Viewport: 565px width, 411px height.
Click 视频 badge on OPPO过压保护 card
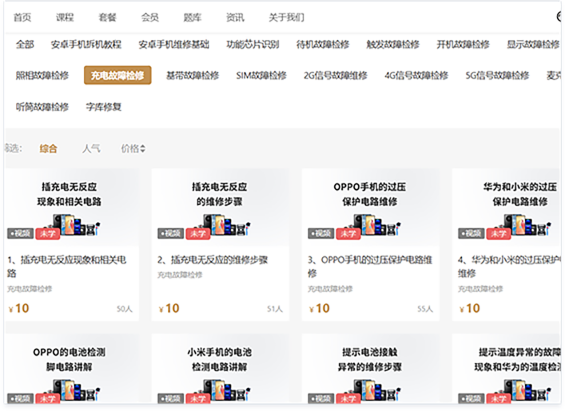coord(321,234)
